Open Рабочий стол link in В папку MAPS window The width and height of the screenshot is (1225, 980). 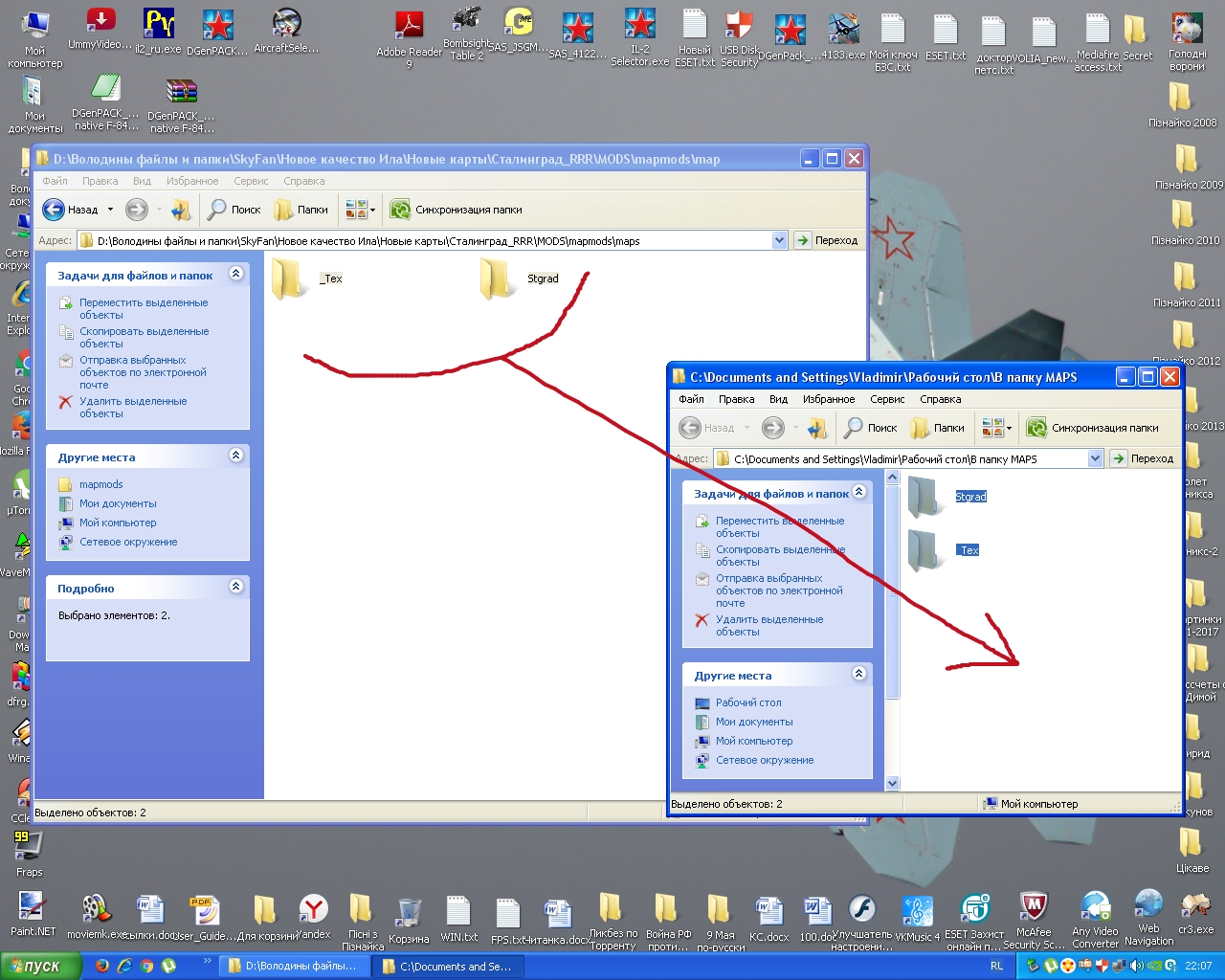tap(748, 702)
